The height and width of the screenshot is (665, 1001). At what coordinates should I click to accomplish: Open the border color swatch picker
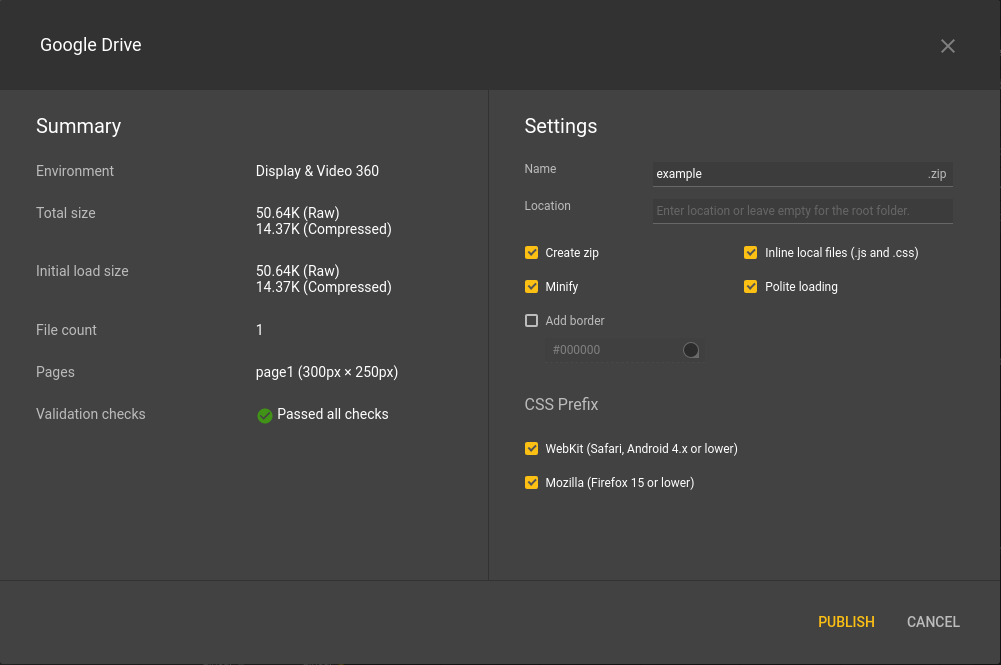(691, 350)
